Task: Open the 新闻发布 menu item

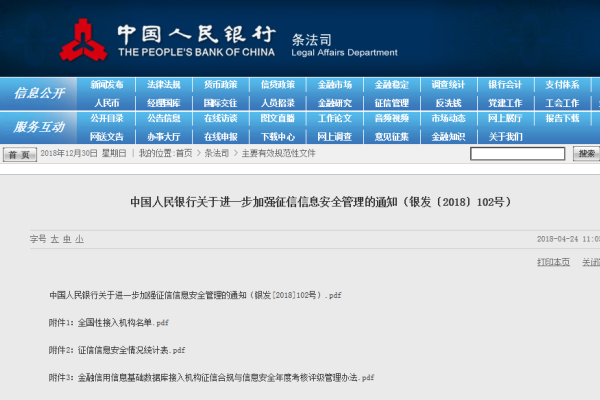Action: click(107, 85)
